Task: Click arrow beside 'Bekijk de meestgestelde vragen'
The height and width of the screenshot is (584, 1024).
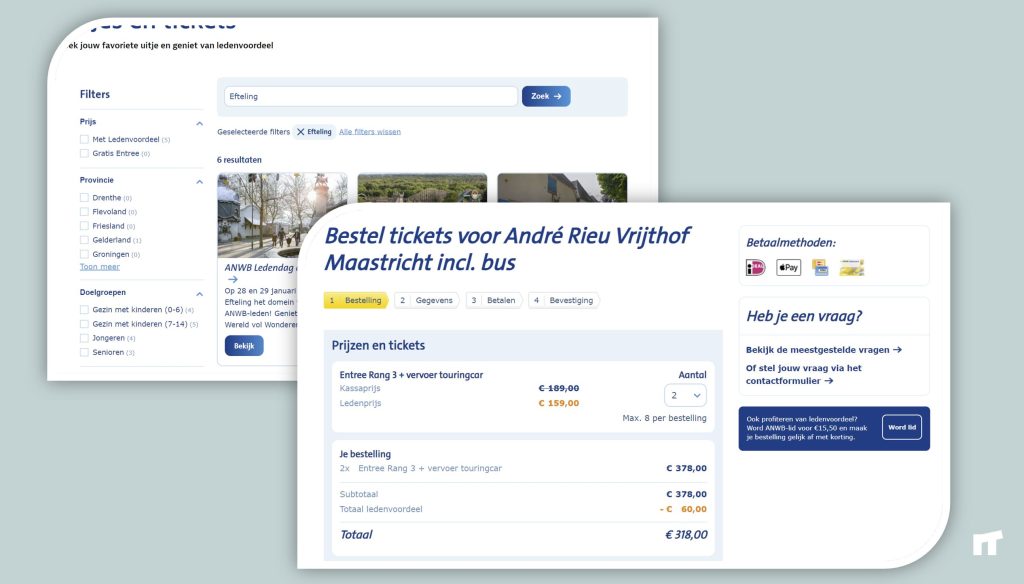Action: 898,350
